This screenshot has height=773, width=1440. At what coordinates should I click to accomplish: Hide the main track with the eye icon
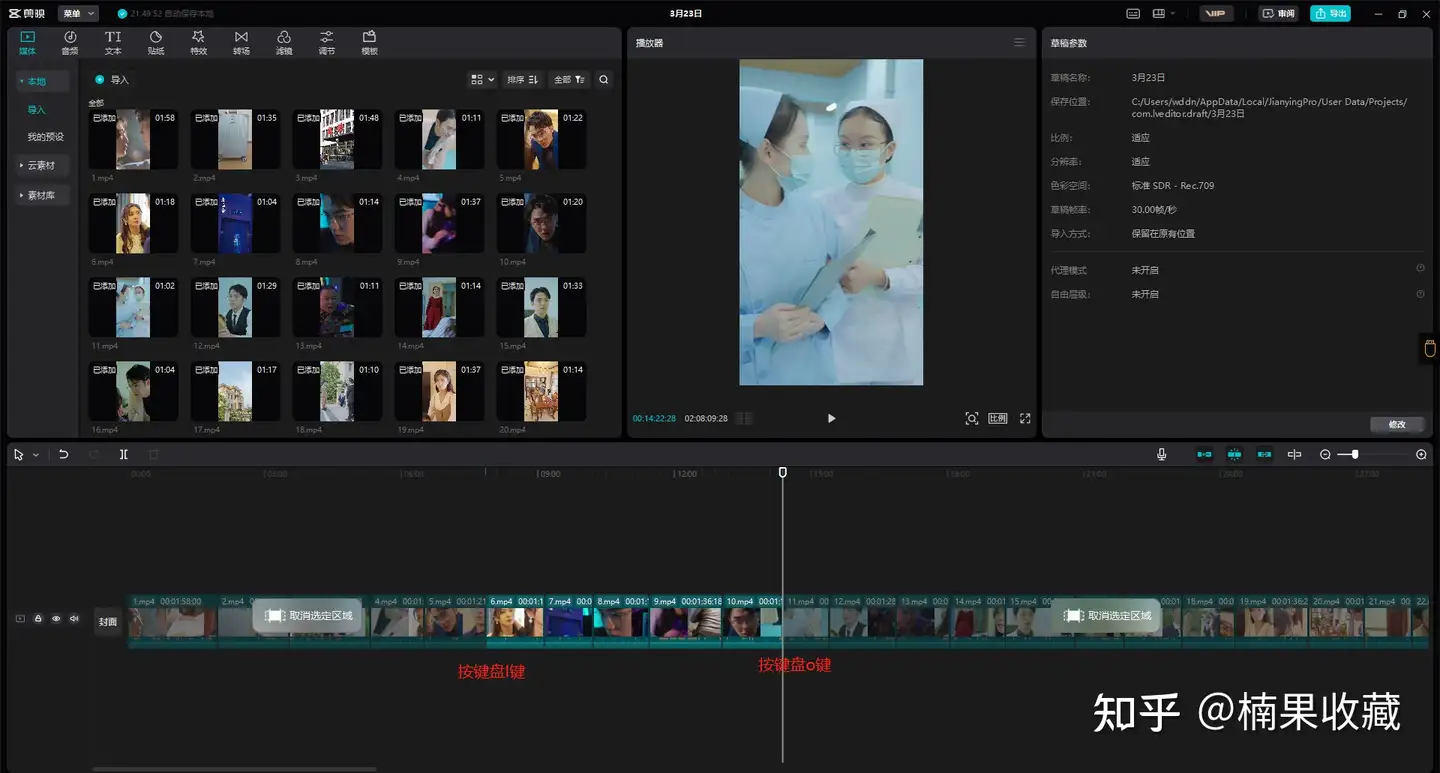[56, 619]
